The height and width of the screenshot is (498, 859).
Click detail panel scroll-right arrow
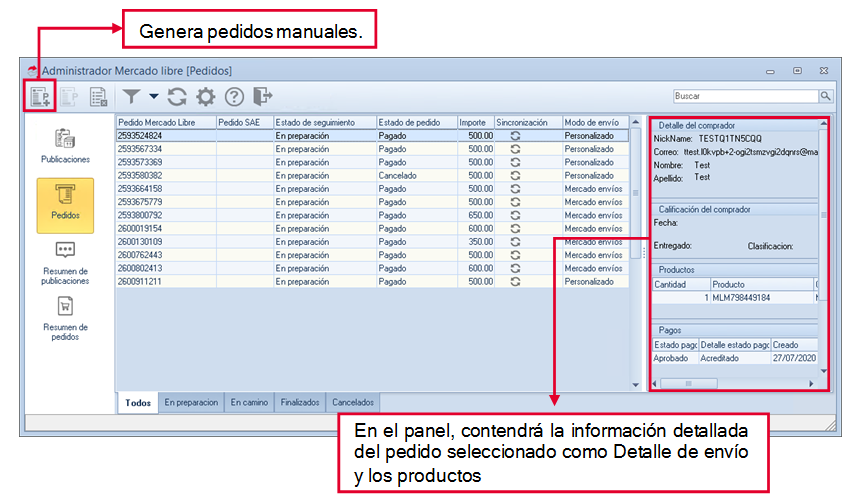tap(811, 383)
